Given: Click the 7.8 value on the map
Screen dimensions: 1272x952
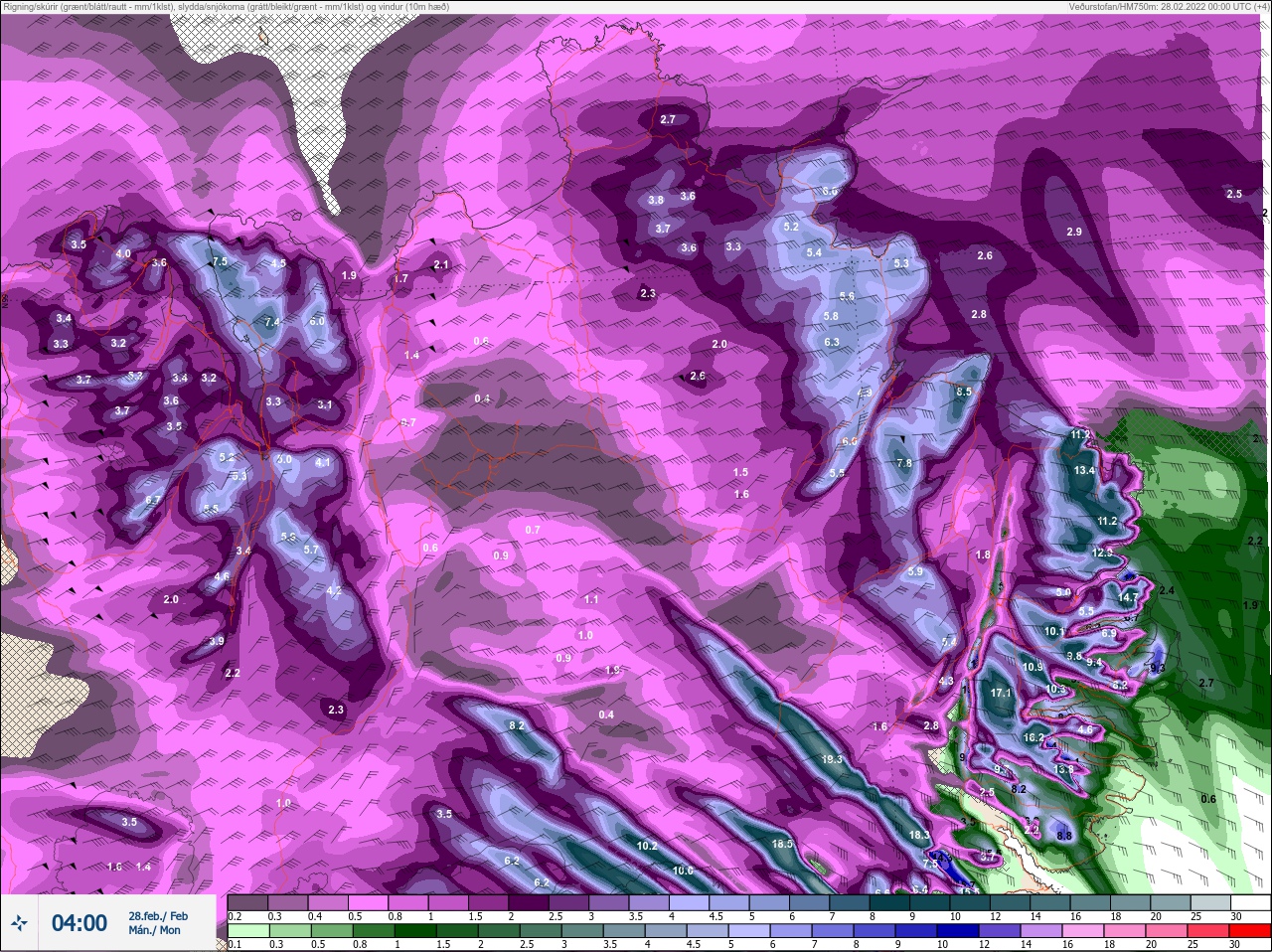Looking at the screenshot, I should tap(903, 463).
